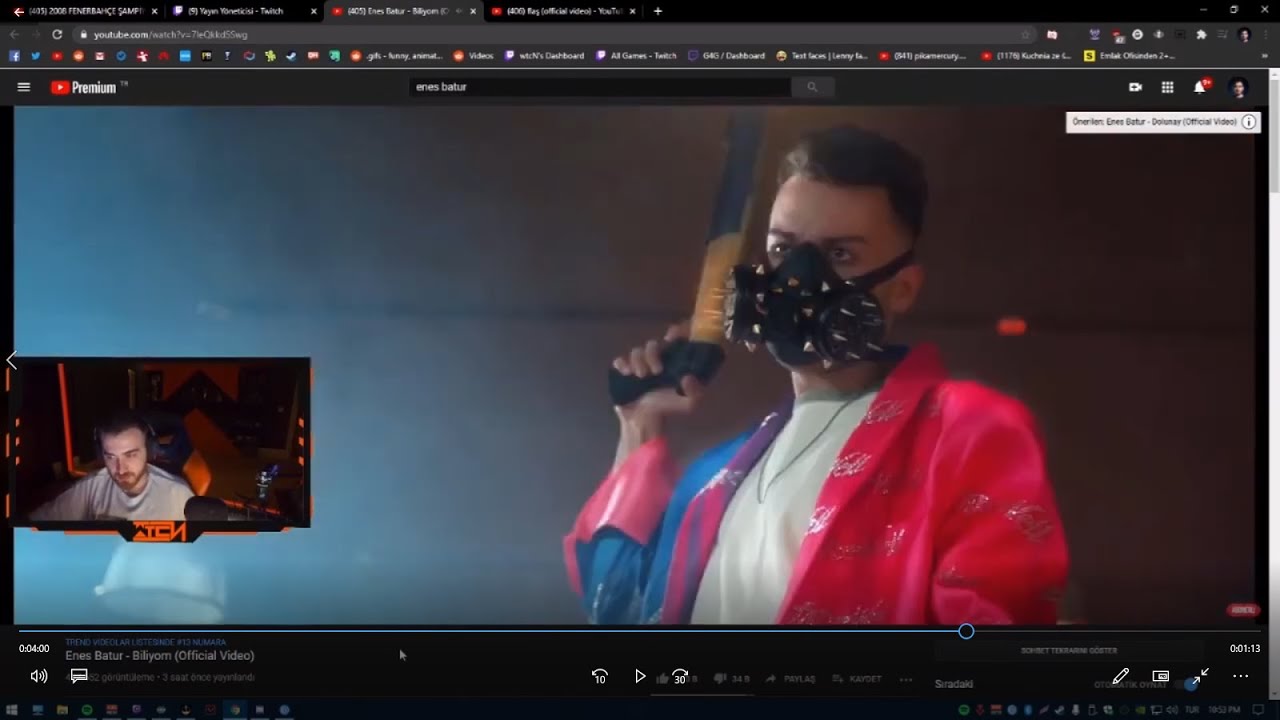The image size is (1280, 720).
Task: Open the Emlak Ofisinden bookmark
Action: point(1130,56)
